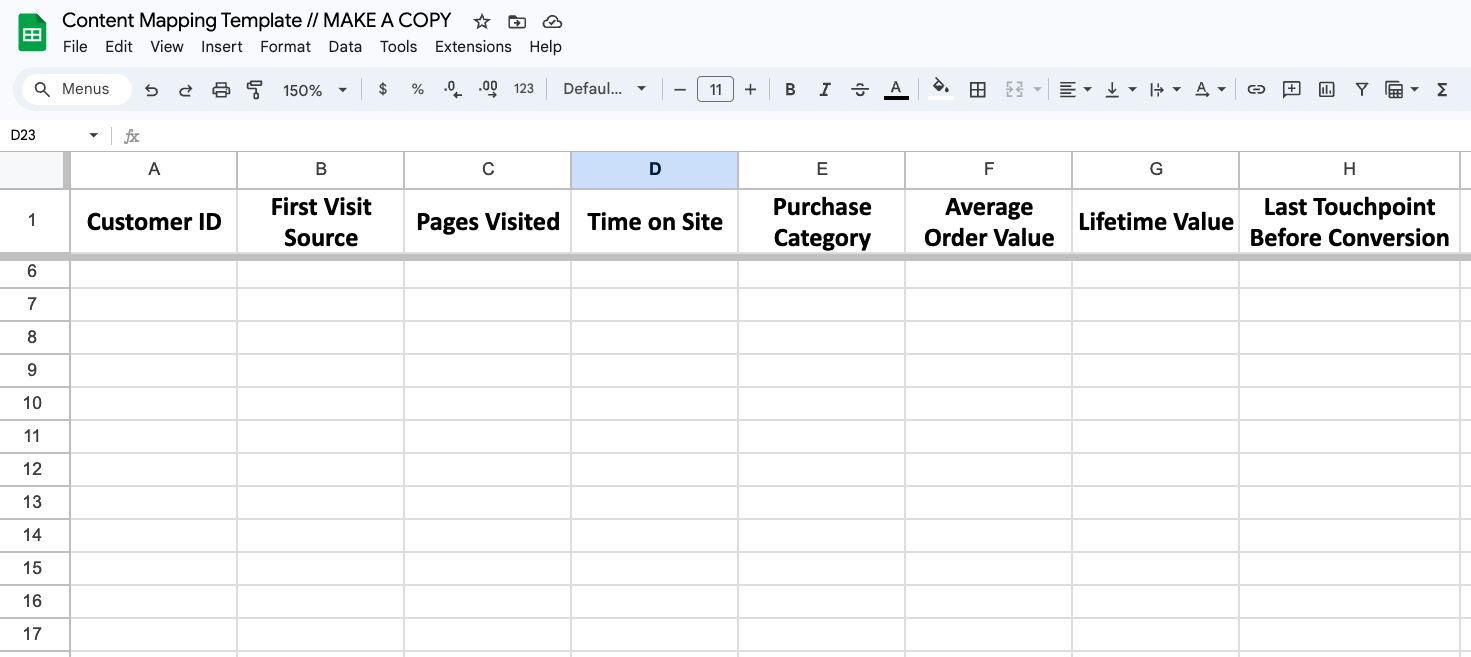Open vertical align dropdown
Screen dimensions: 1471x657
(x=1120, y=89)
